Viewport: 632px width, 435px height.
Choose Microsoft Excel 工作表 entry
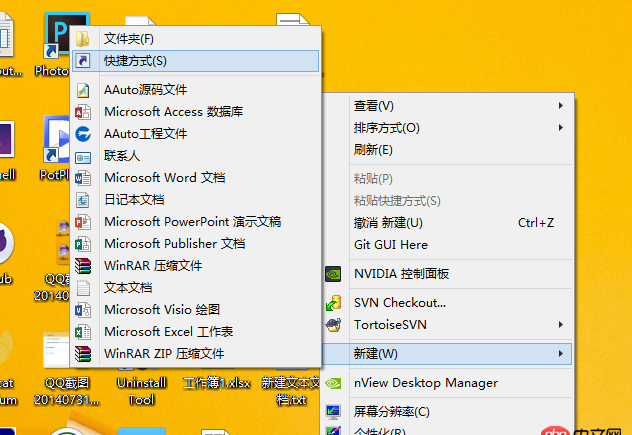(x=195, y=332)
